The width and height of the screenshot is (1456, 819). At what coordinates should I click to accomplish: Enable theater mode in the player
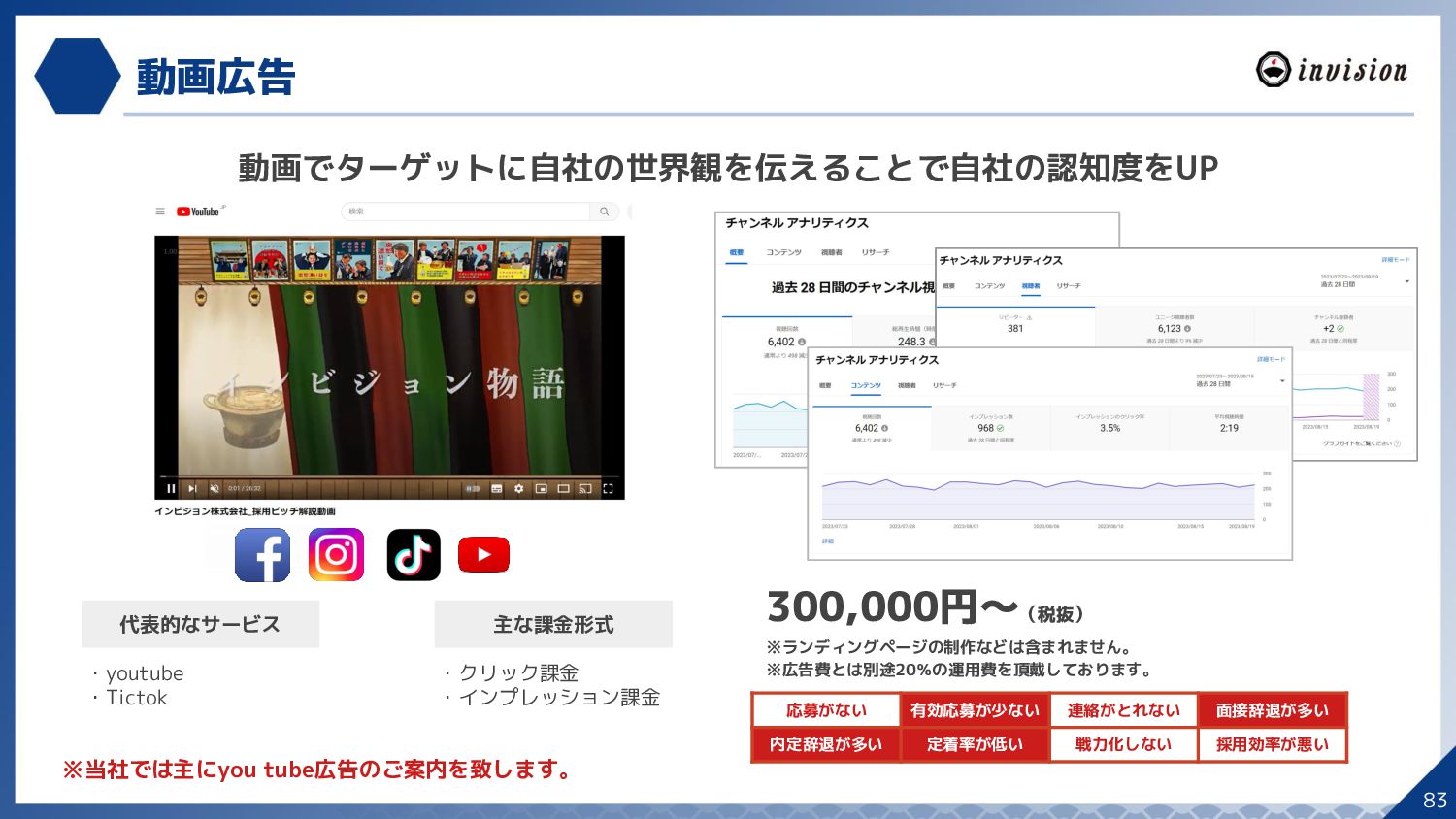click(x=563, y=489)
